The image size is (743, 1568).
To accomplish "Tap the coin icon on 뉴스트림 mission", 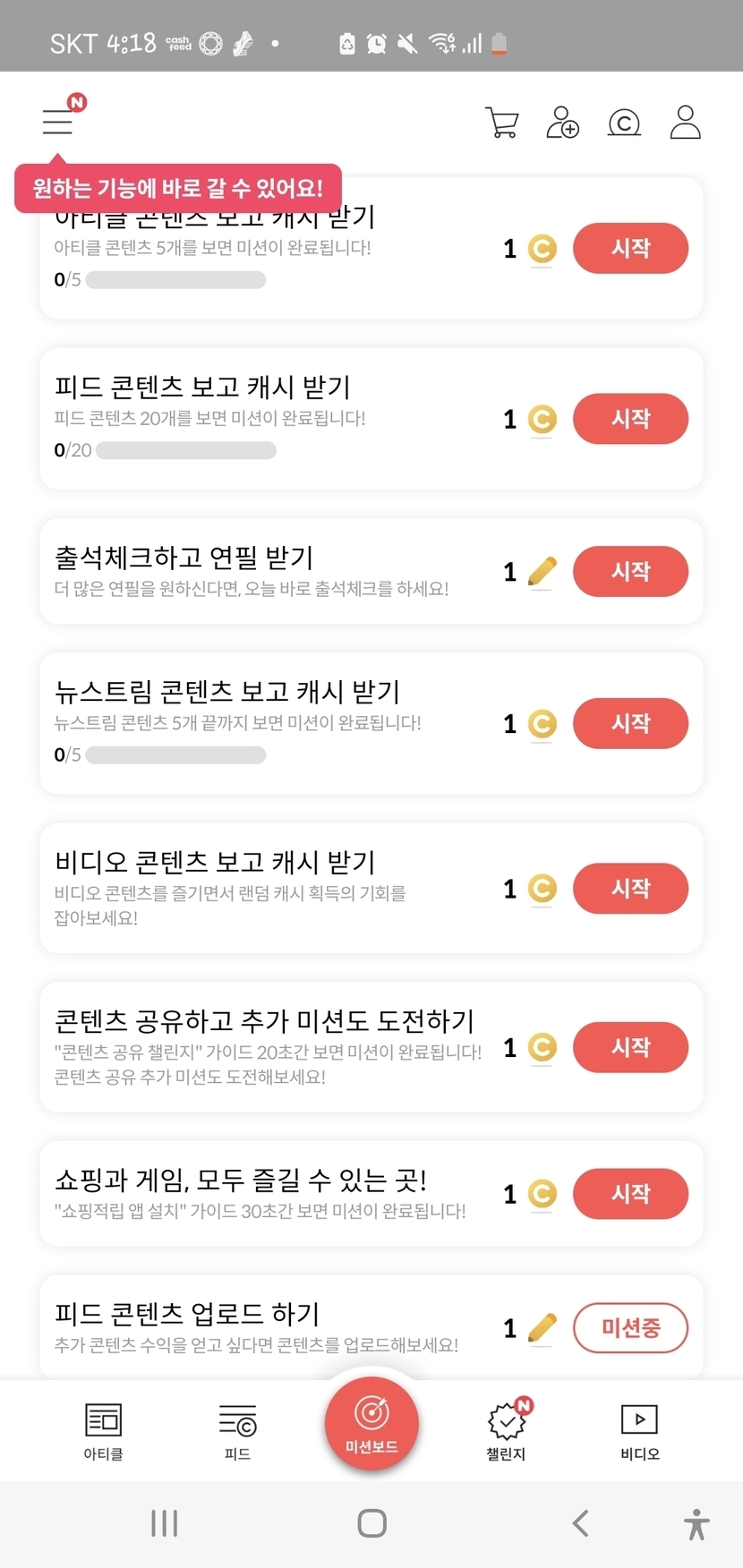I will [x=542, y=724].
